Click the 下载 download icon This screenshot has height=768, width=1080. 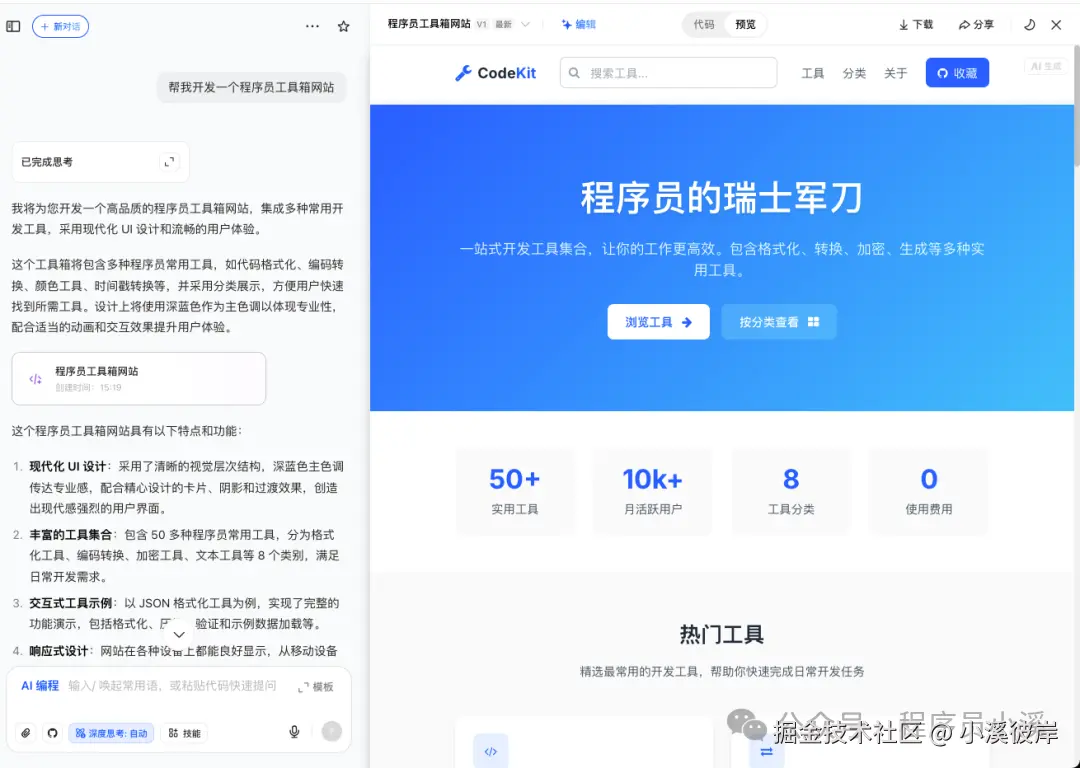click(x=915, y=24)
